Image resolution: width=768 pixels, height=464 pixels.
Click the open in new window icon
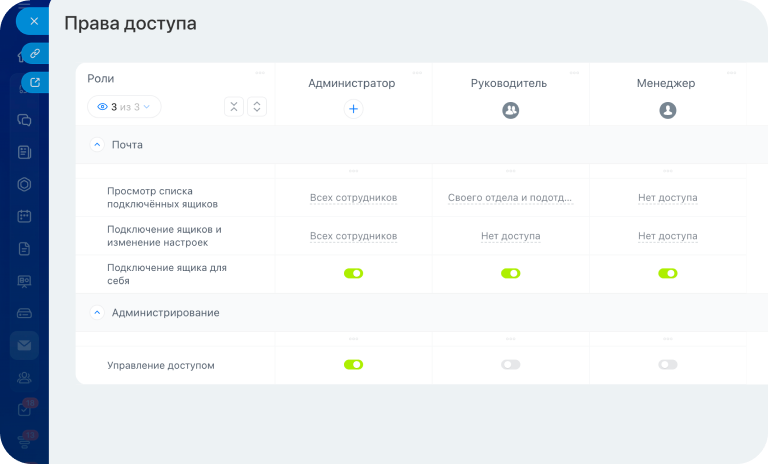point(35,82)
